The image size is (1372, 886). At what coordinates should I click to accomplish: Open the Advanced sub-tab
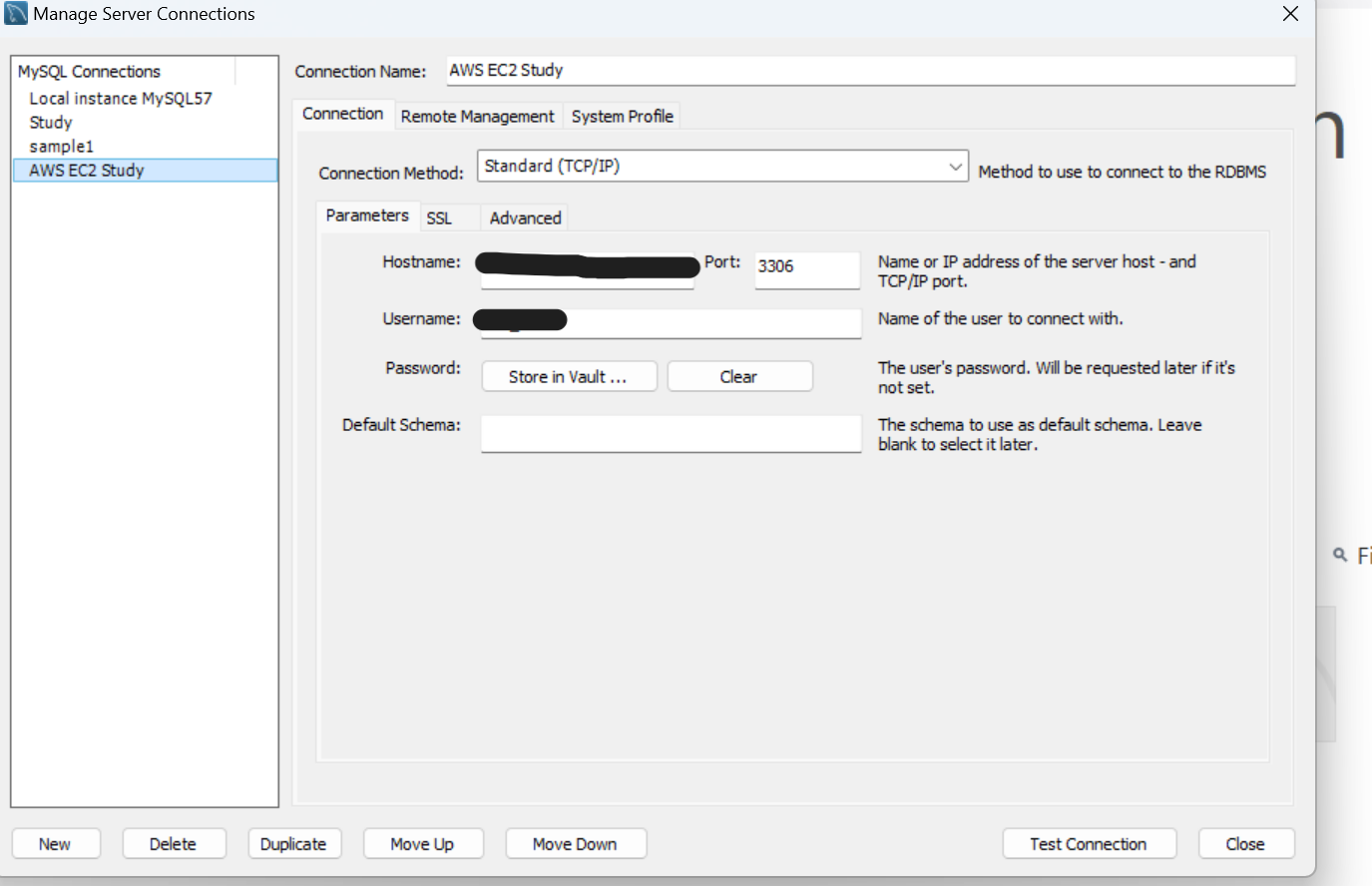[525, 219]
